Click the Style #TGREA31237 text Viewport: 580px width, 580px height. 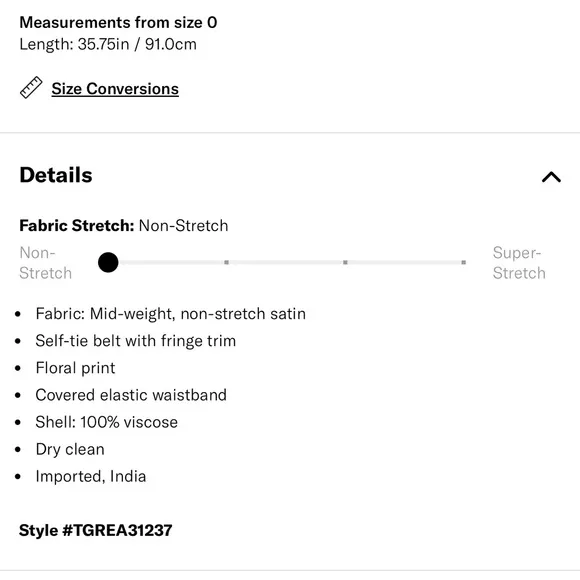95,530
